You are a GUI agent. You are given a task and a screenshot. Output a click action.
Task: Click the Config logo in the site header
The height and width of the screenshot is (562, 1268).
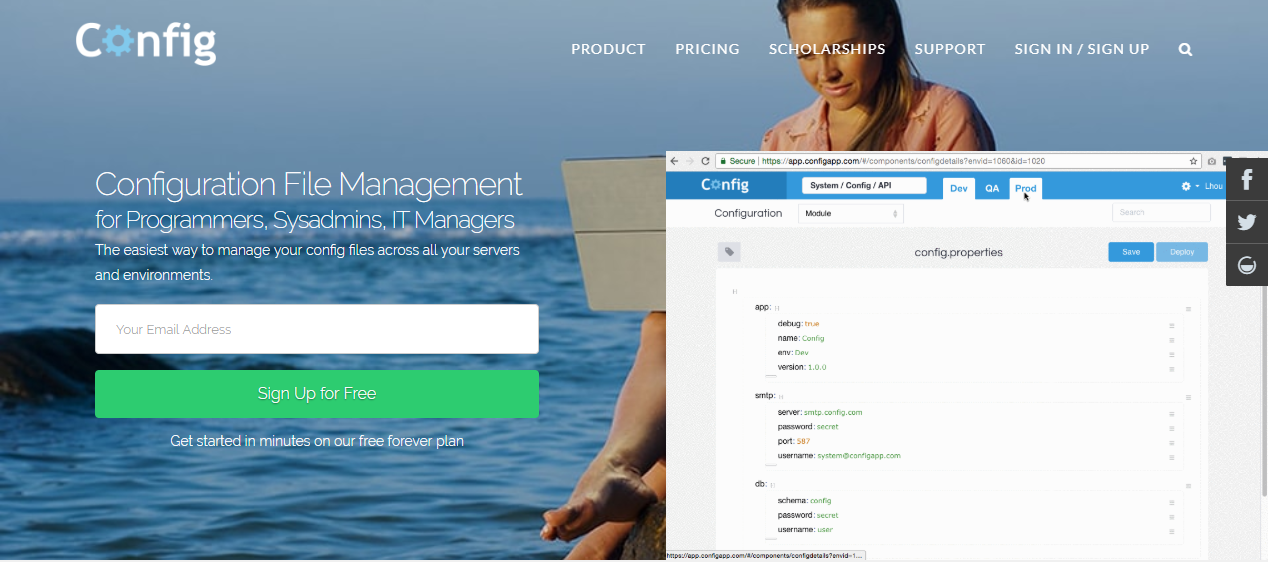146,43
